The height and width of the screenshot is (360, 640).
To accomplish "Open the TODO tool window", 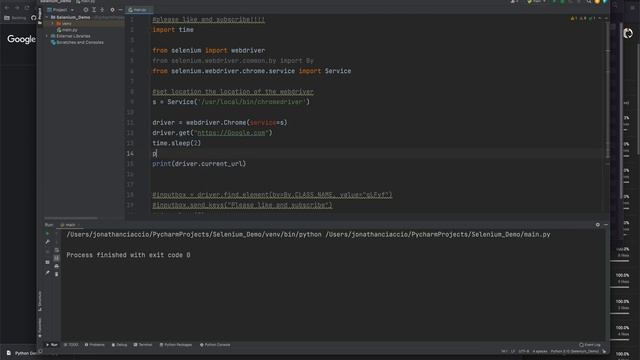I will point(71,345).
